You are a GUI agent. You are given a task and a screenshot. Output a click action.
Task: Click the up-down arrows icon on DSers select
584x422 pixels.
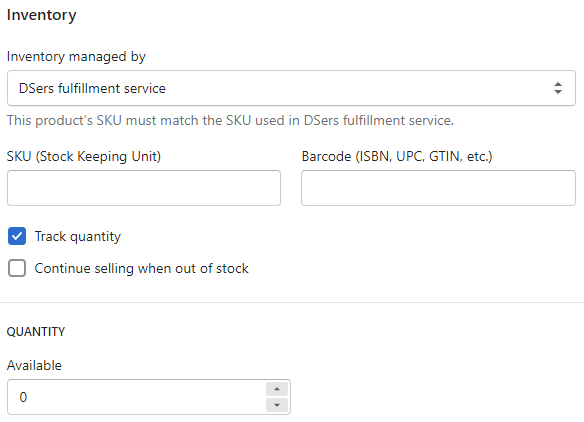(x=558, y=88)
